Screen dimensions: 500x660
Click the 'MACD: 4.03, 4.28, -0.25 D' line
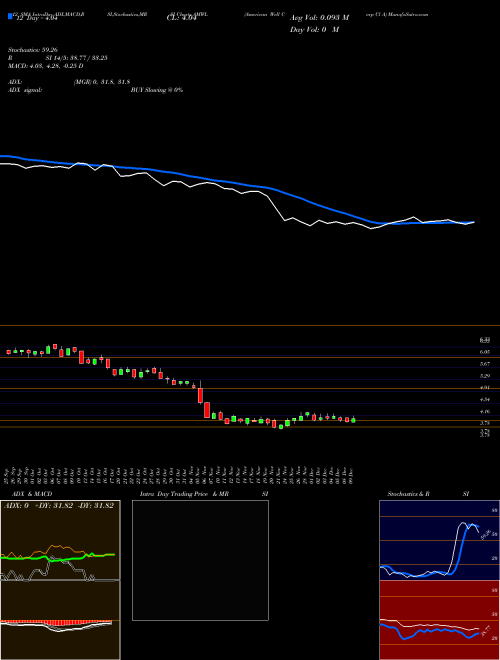coord(45,66)
